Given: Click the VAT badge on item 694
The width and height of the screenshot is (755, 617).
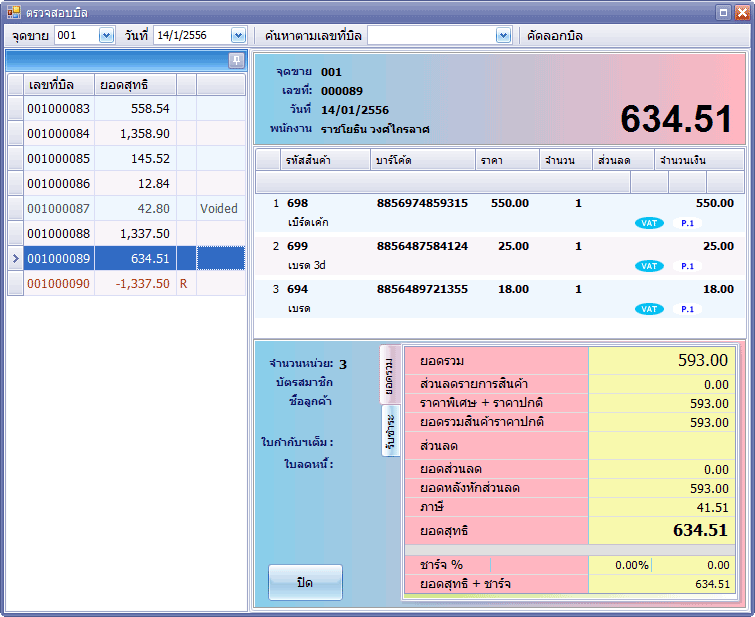Looking at the screenshot, I should [649, 309].
